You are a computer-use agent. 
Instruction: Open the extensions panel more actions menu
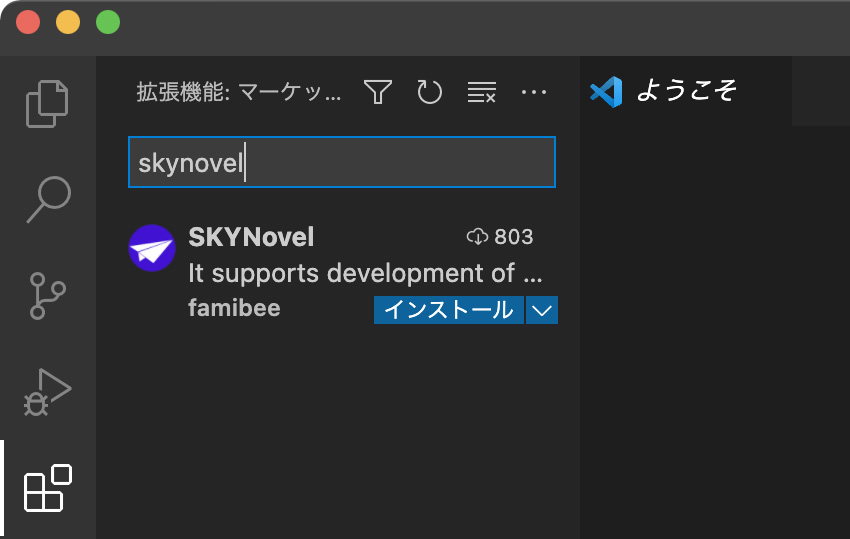point(534,92)
